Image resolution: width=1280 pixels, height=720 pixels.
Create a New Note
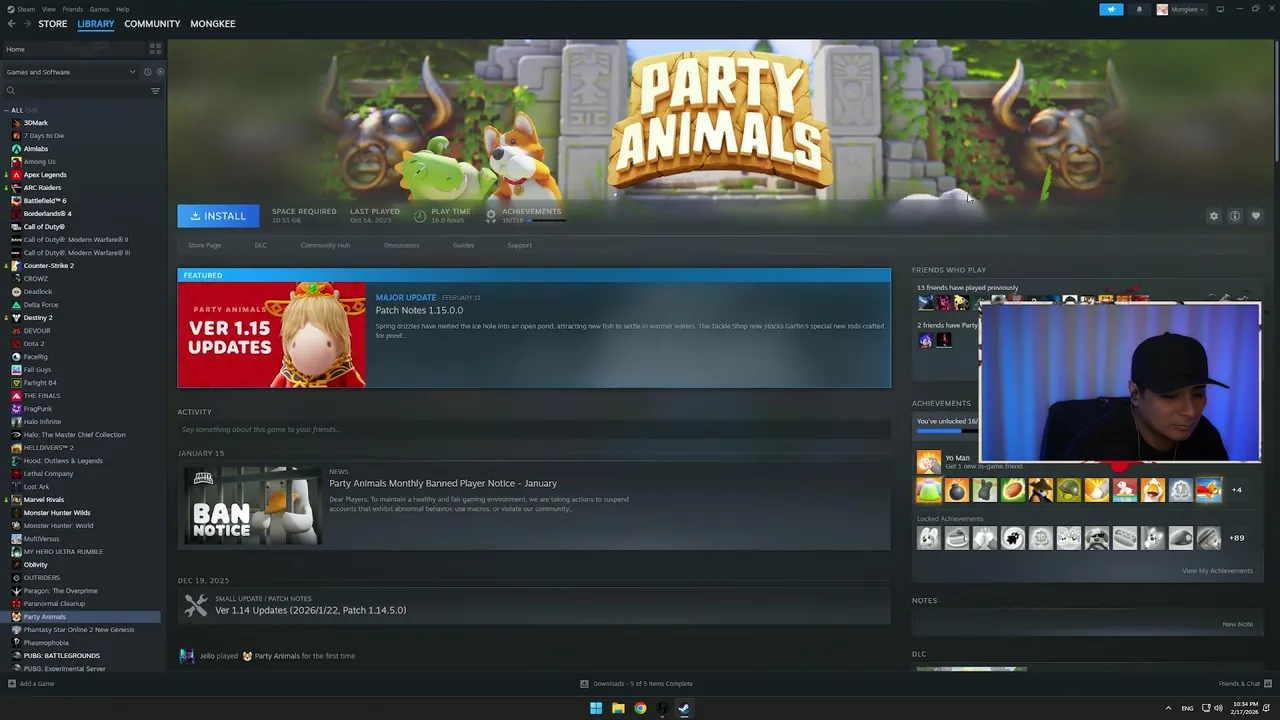pos(1237,624)
